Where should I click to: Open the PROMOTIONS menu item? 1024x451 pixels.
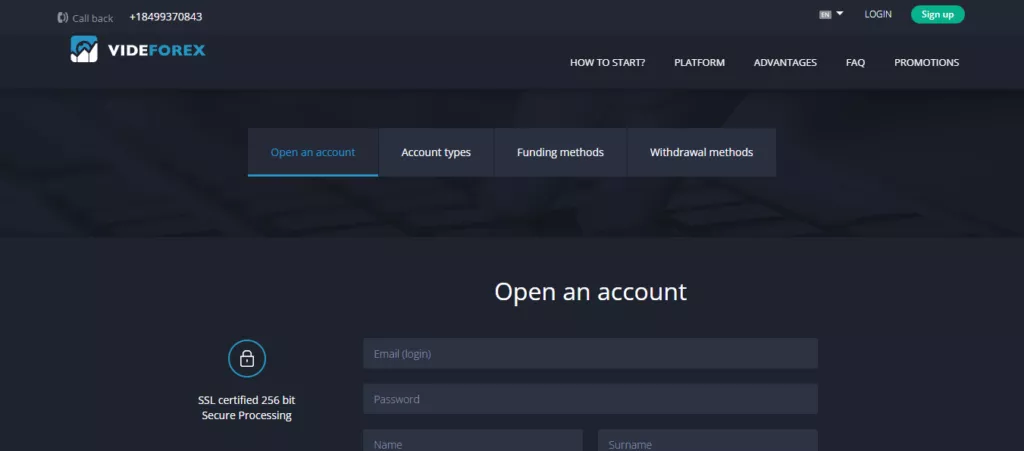pyautogui.click(x=927, y=63)
